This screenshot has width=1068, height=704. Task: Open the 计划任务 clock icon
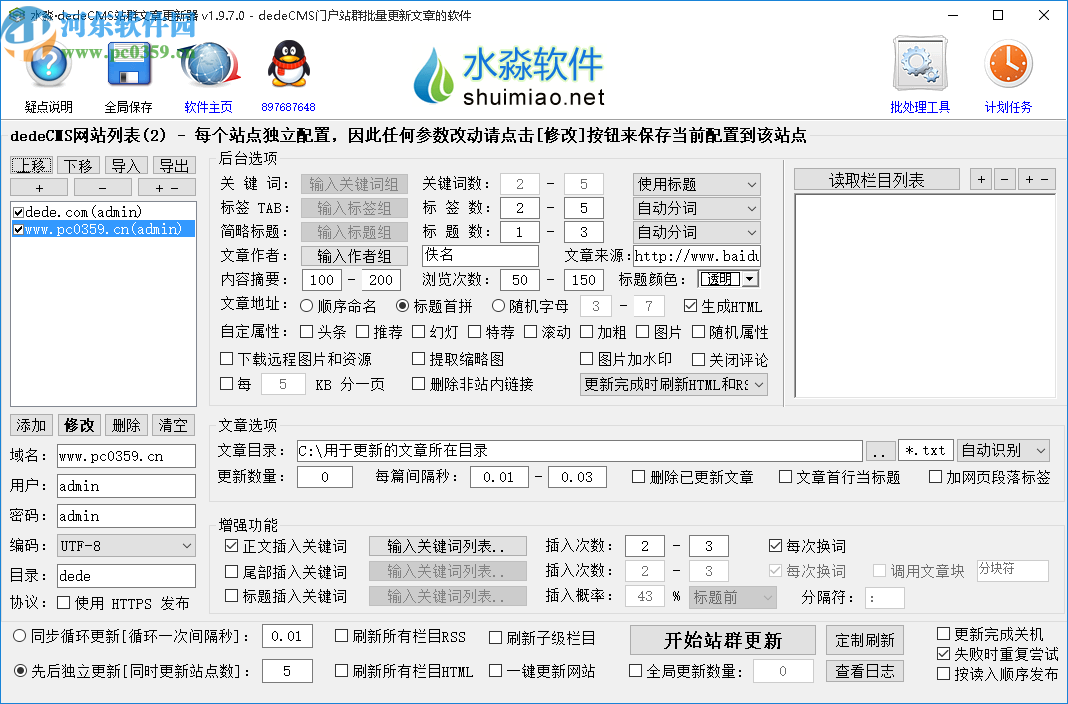[1008, 63]
